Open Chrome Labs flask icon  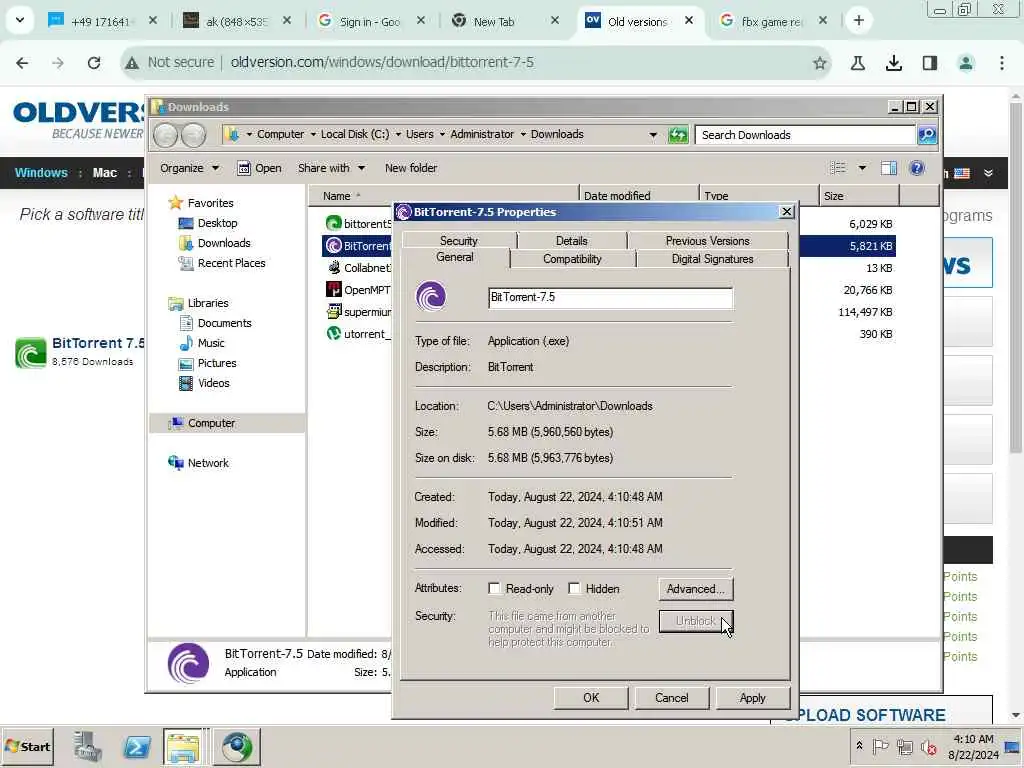pyautogui.click(x=857, y=63)
